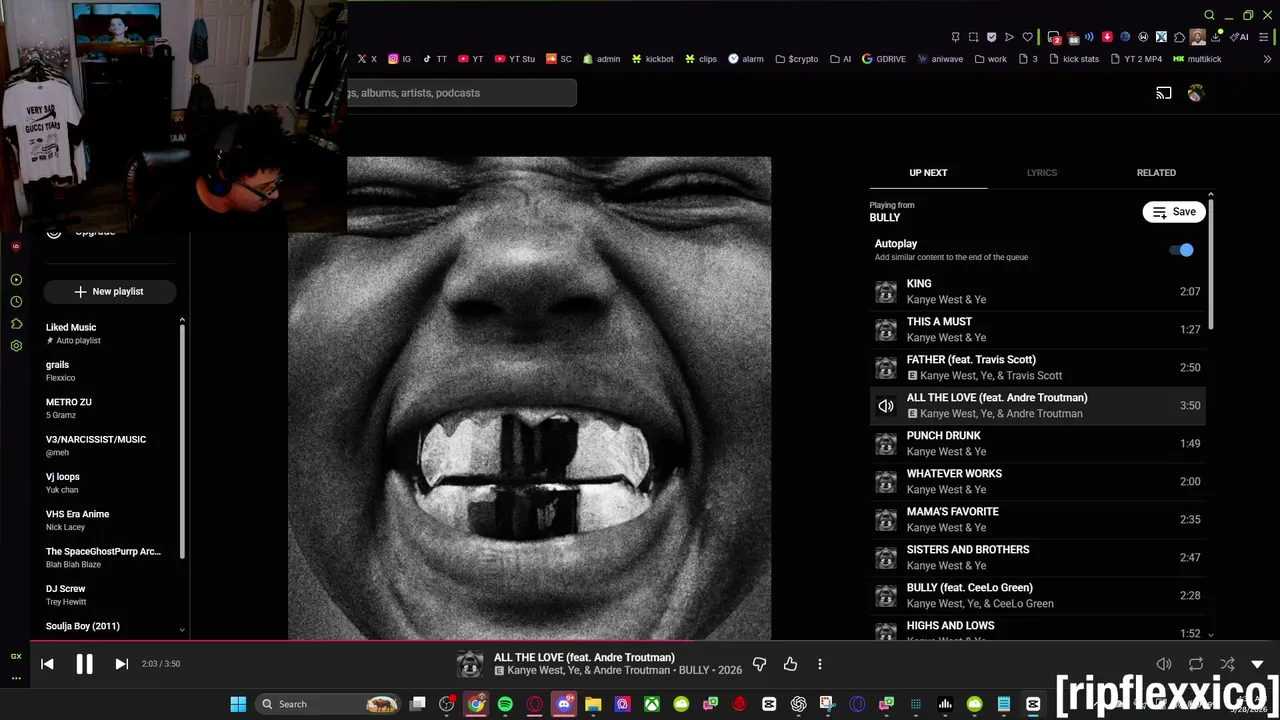Screen dimensions: 1280x720
Task: Skip to previous track
Action: tap(47, 664)
